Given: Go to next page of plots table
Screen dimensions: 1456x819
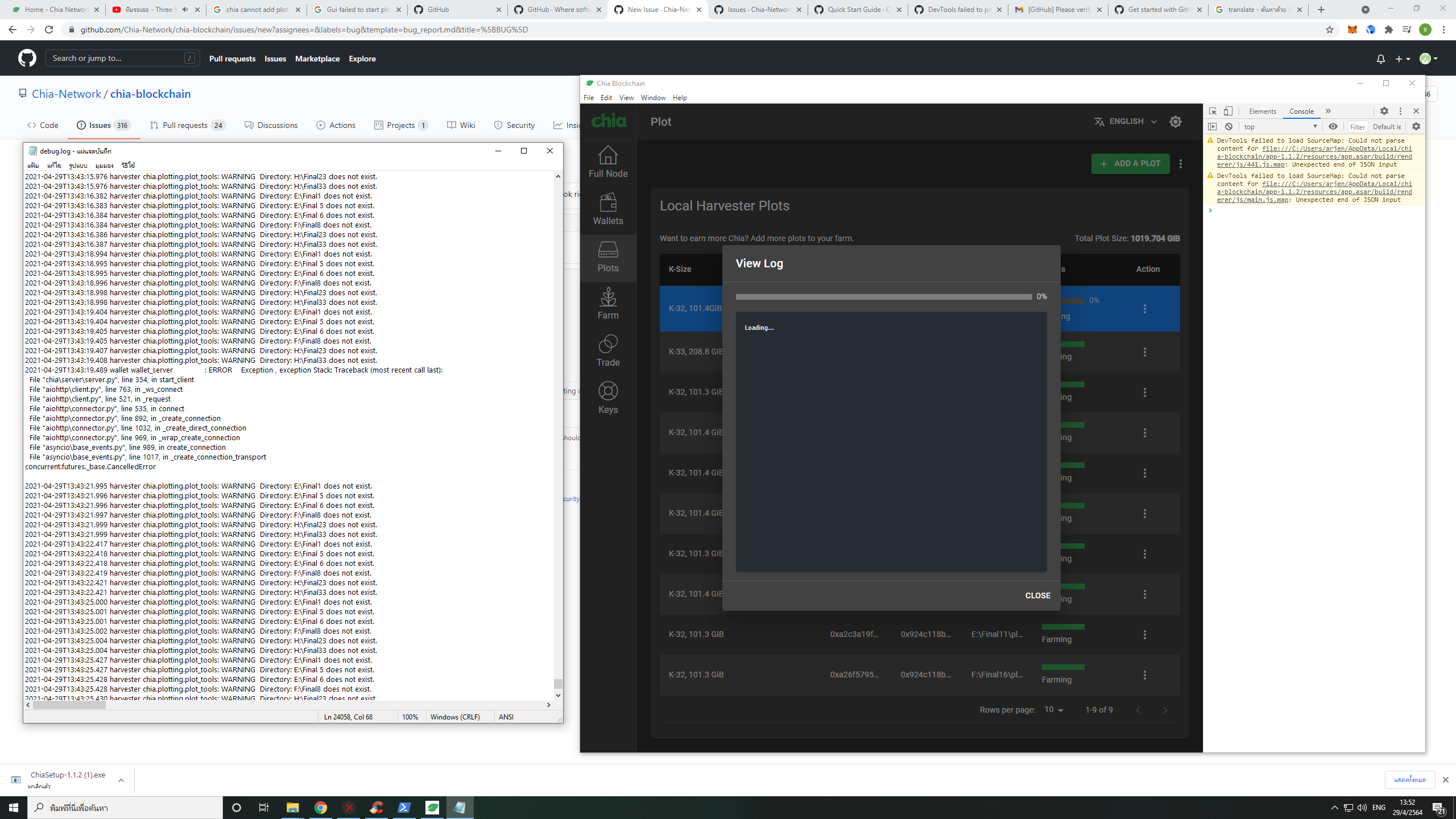Looking at the screenshot, I should coord(1165,710).
